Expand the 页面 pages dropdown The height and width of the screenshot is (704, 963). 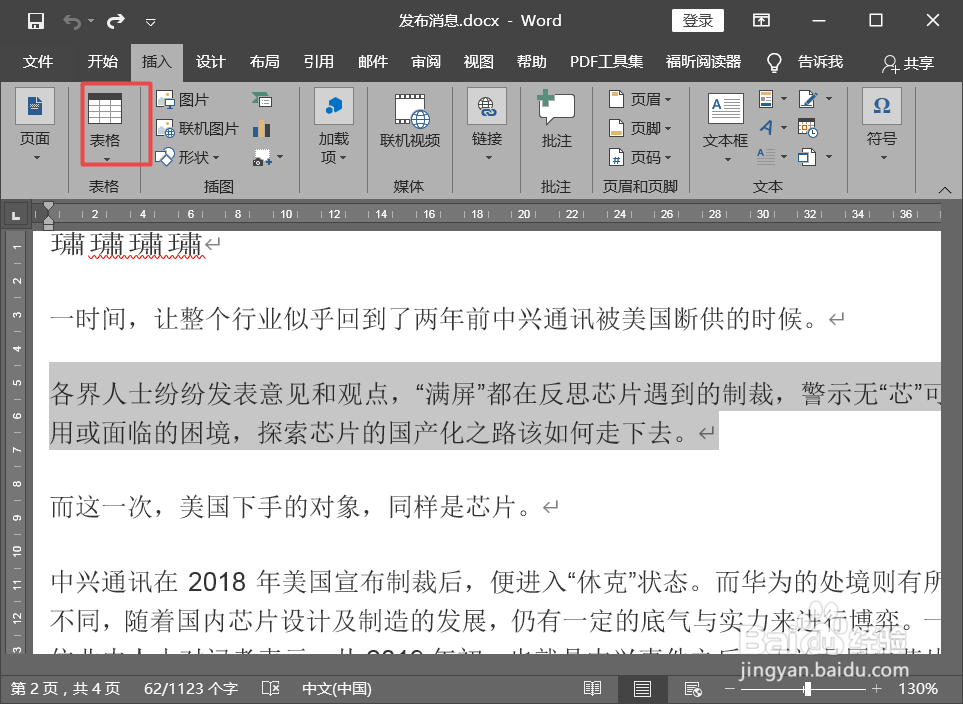(35, 126)
